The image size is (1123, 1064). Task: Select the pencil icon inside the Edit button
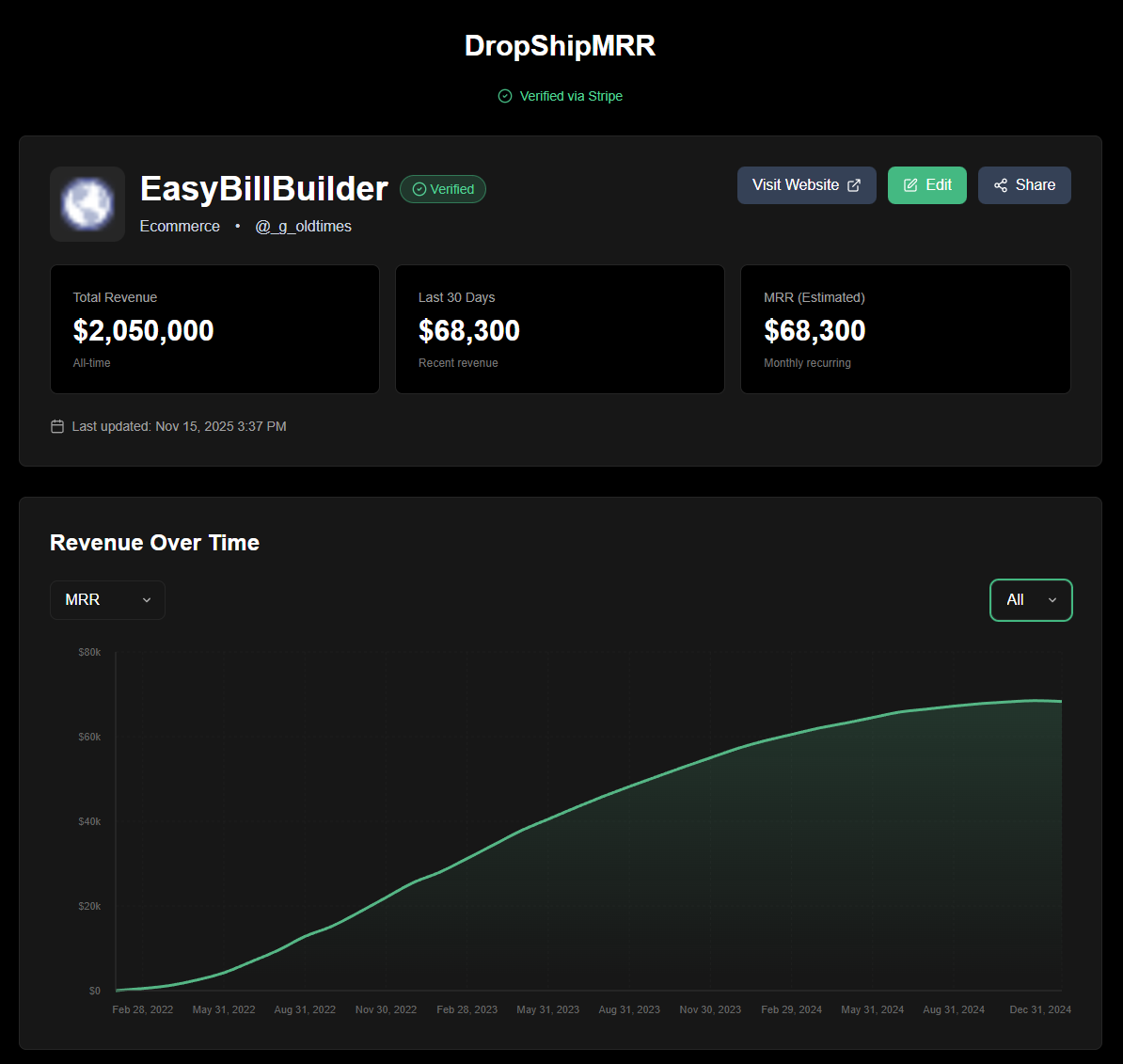coord(909,184)
